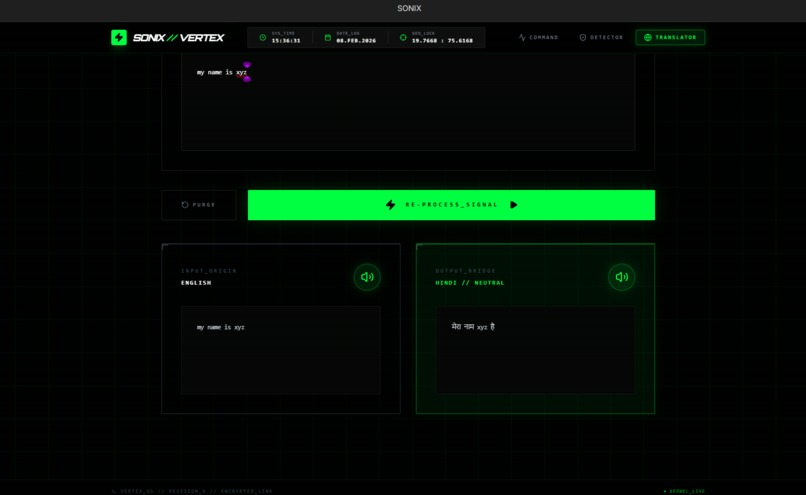Click the PURGE button
Viewport: 806px width, 495px height.
click(199, 205)
